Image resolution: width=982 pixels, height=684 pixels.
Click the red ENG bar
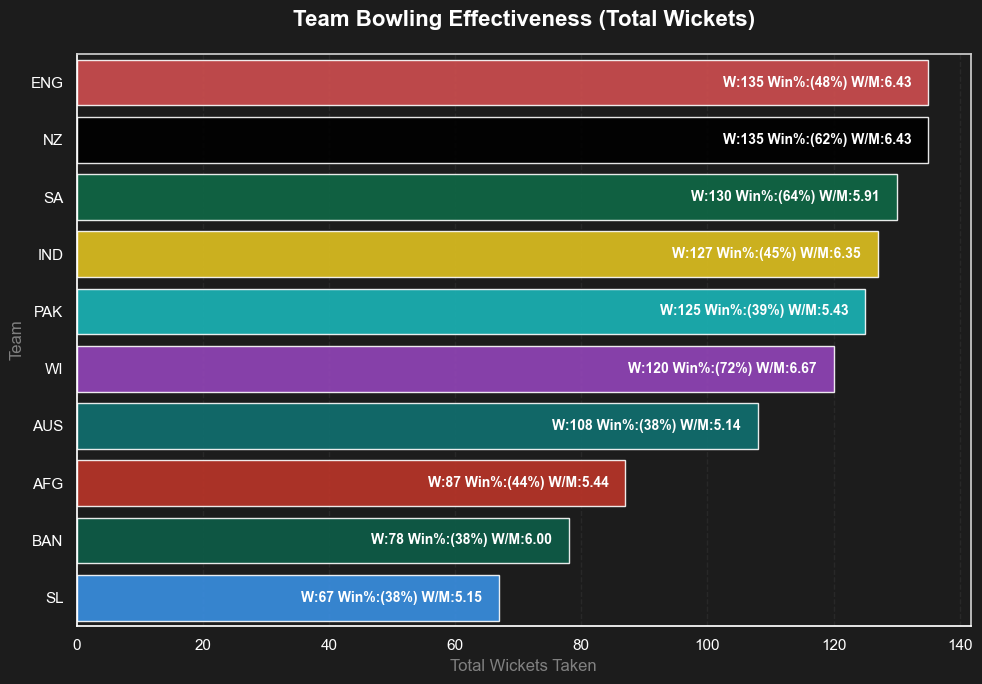click(400, 83)
